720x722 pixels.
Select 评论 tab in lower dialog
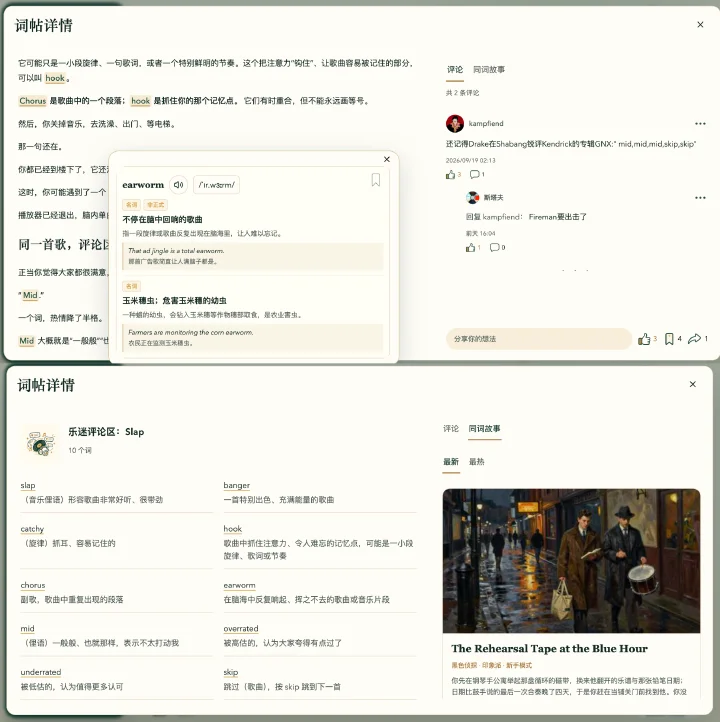coord(451,429)
